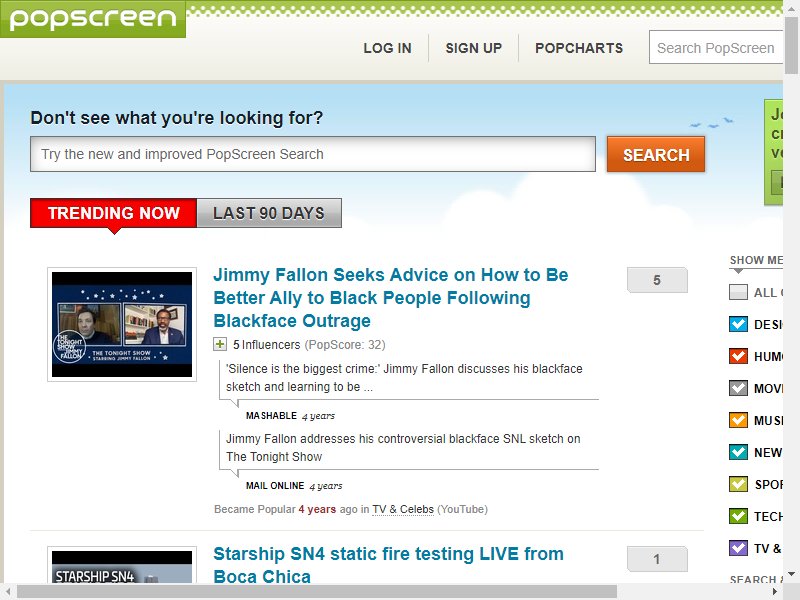Toggle the purple TV & checkbox

(738, 548)
